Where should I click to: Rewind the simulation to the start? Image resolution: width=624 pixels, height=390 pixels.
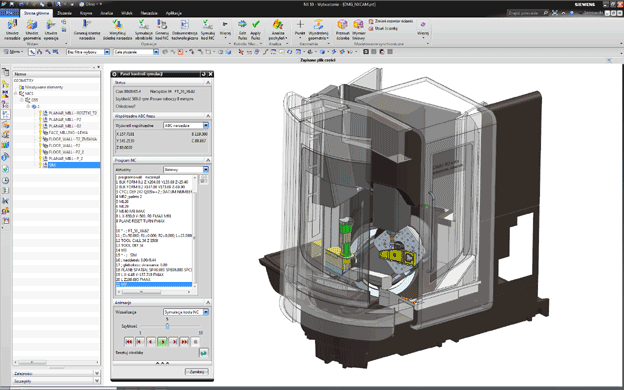129,341
